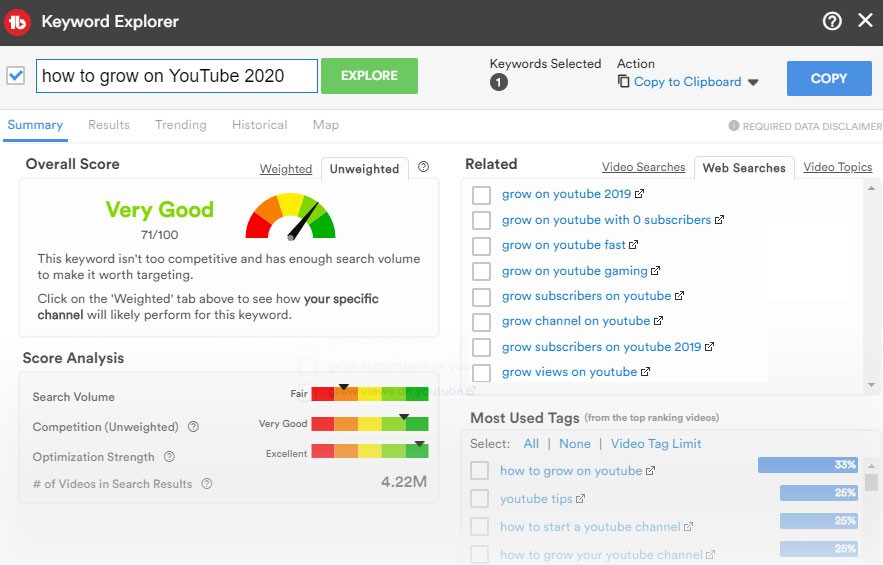Open the grow channel on youtube link

coord(576,321)
